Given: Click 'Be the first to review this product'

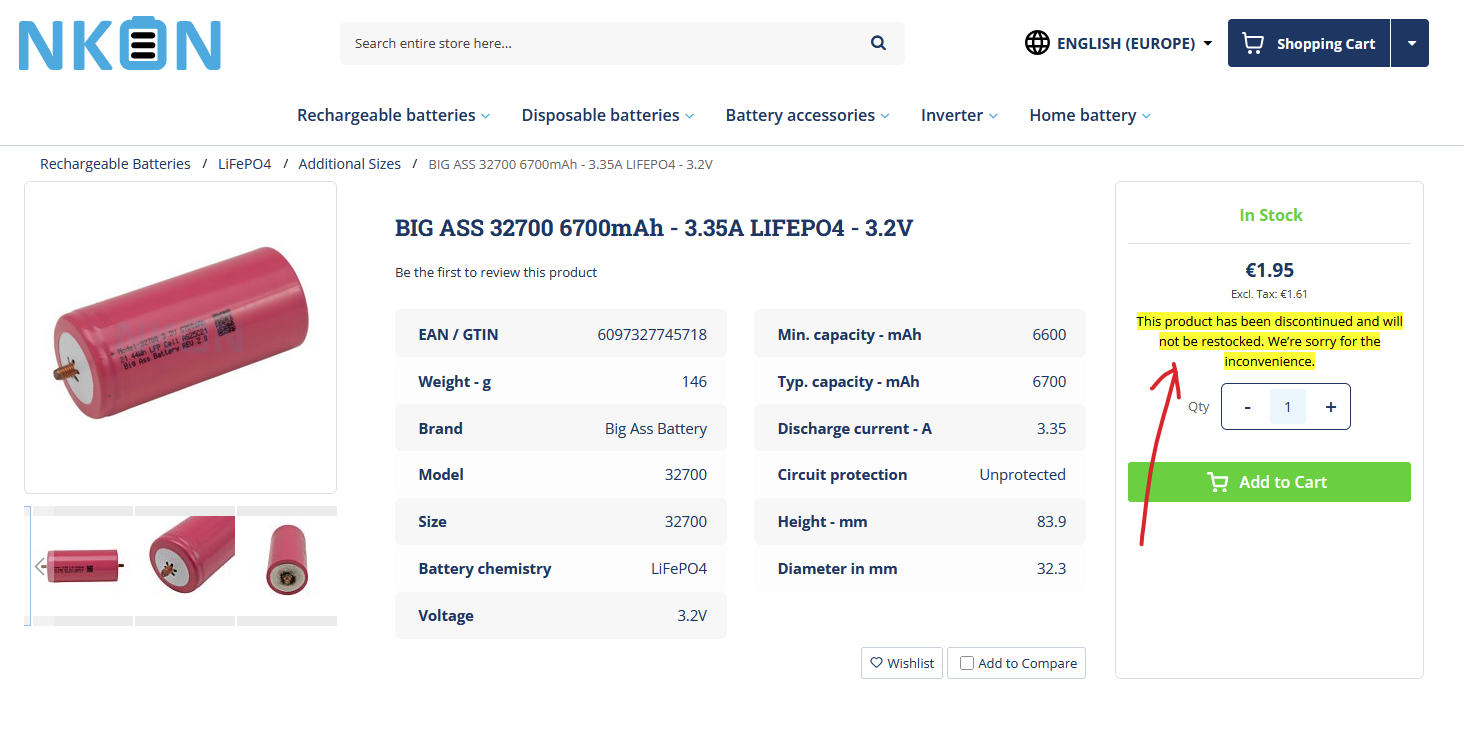Looking at the screenshot, I should [x=496, y=272].
